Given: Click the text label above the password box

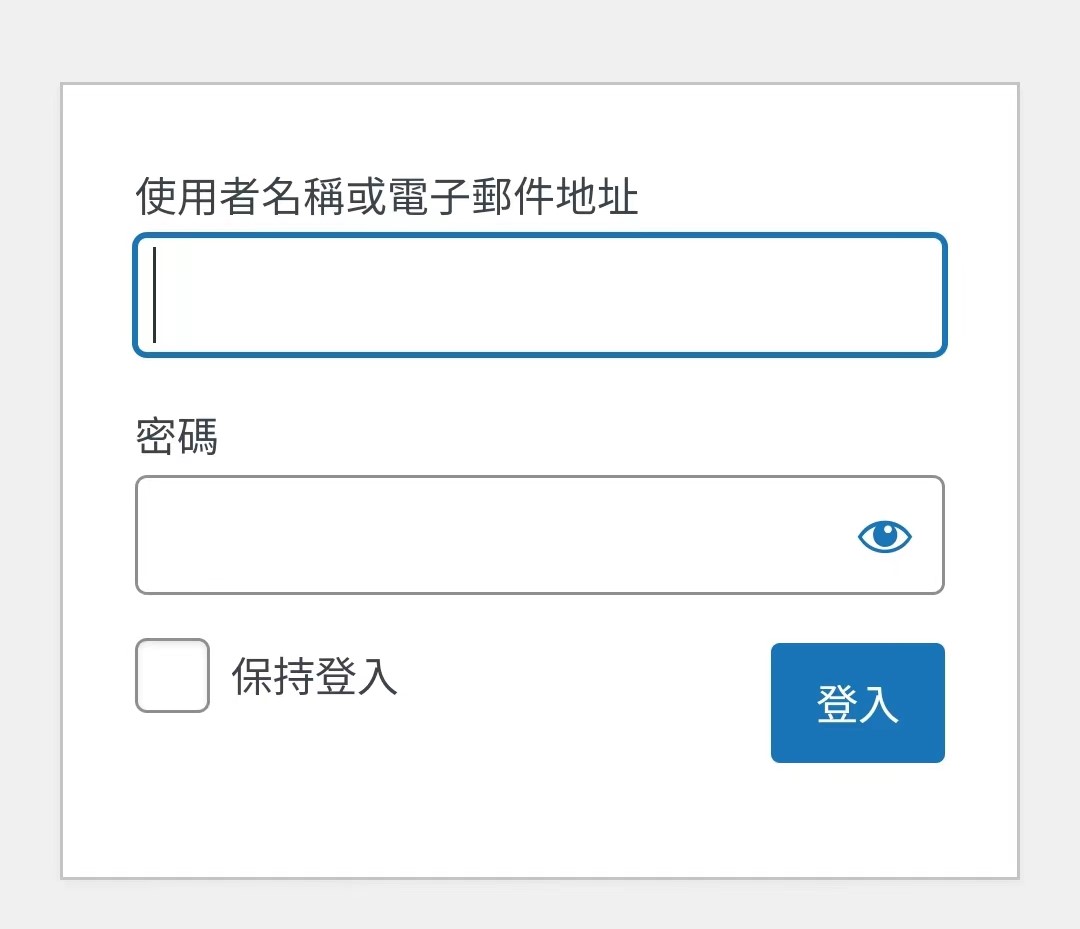Looking at the screenshot, I should [x=177, y=437].
